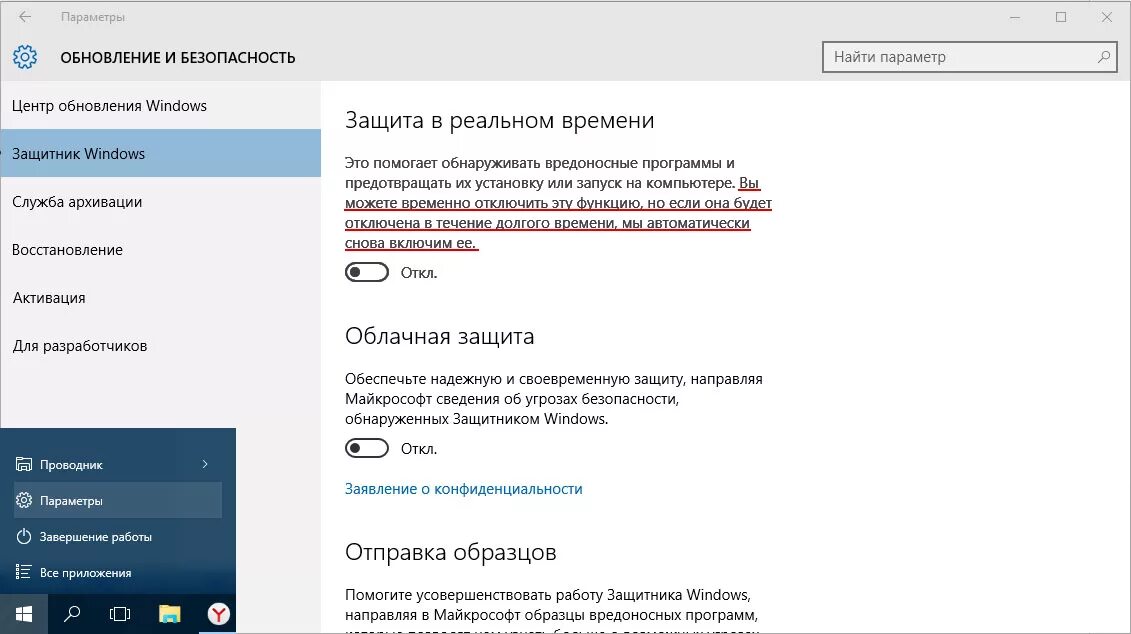Open the Windows Start button
The width and height of the screenshot is (1131, 634).
(24, 614)
